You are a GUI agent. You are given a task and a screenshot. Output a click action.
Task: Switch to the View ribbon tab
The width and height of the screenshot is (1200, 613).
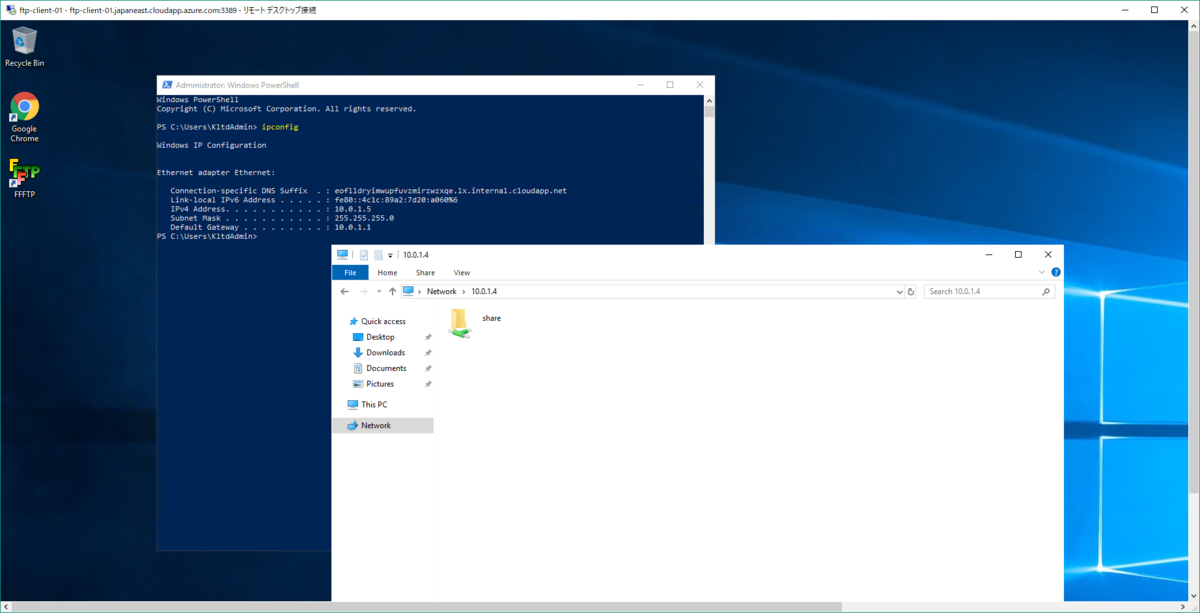pyautogui.click(x=462, y=272)
